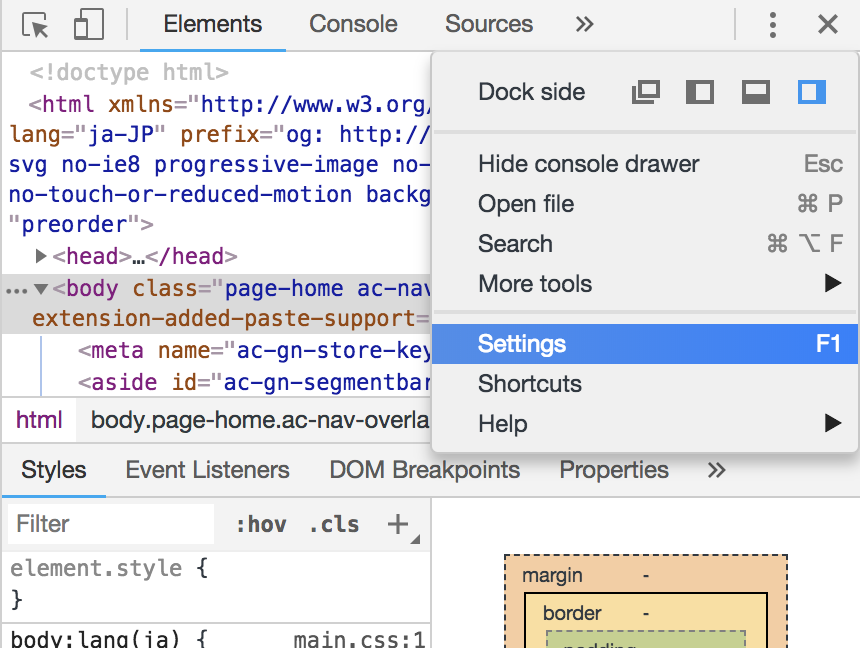The image size is (860, 648).
Task: Open the three-dot DevTools menu
Action: (773, 25)
